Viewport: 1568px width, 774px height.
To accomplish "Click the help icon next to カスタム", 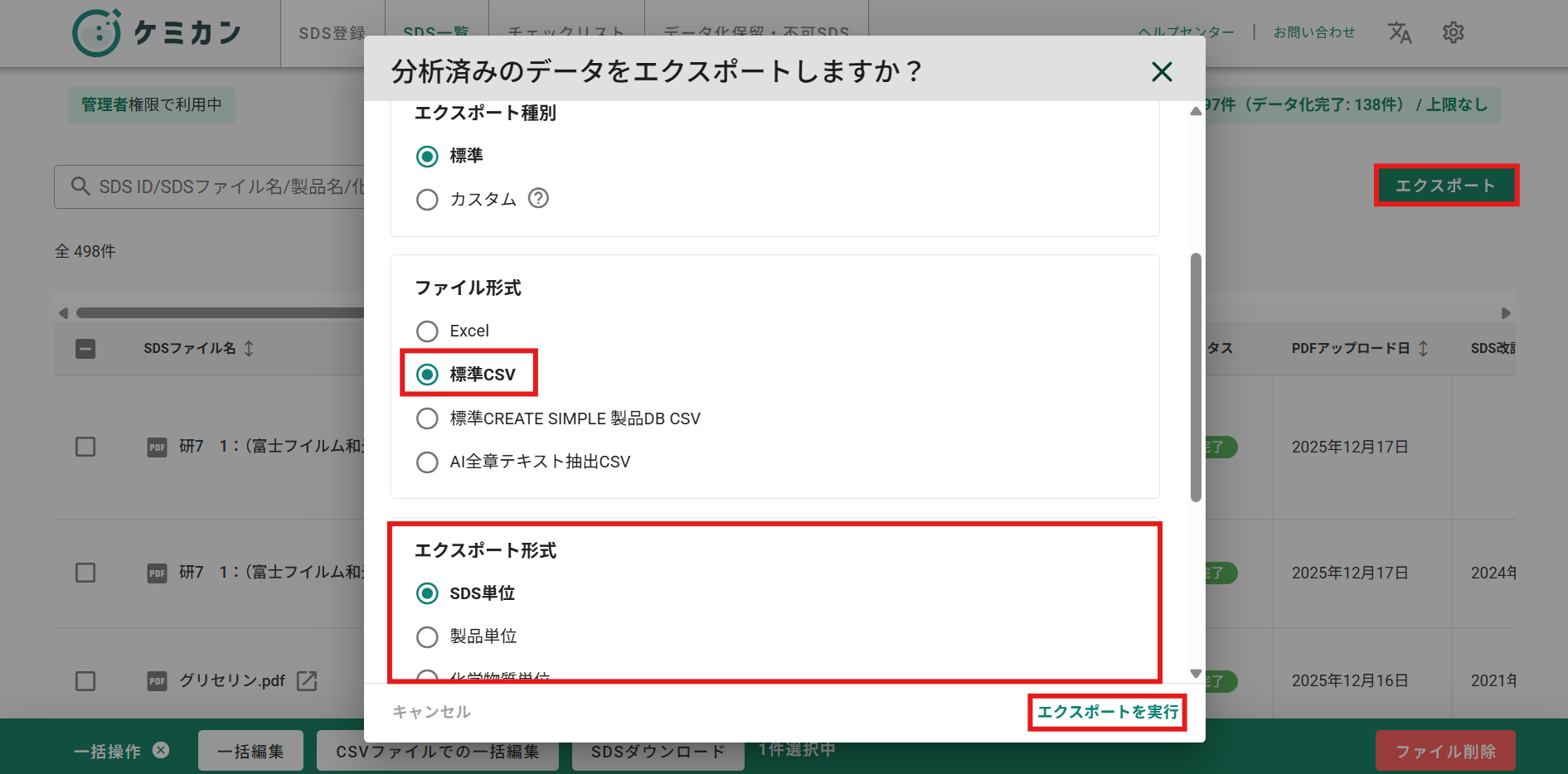I will (x=539, y=198).
